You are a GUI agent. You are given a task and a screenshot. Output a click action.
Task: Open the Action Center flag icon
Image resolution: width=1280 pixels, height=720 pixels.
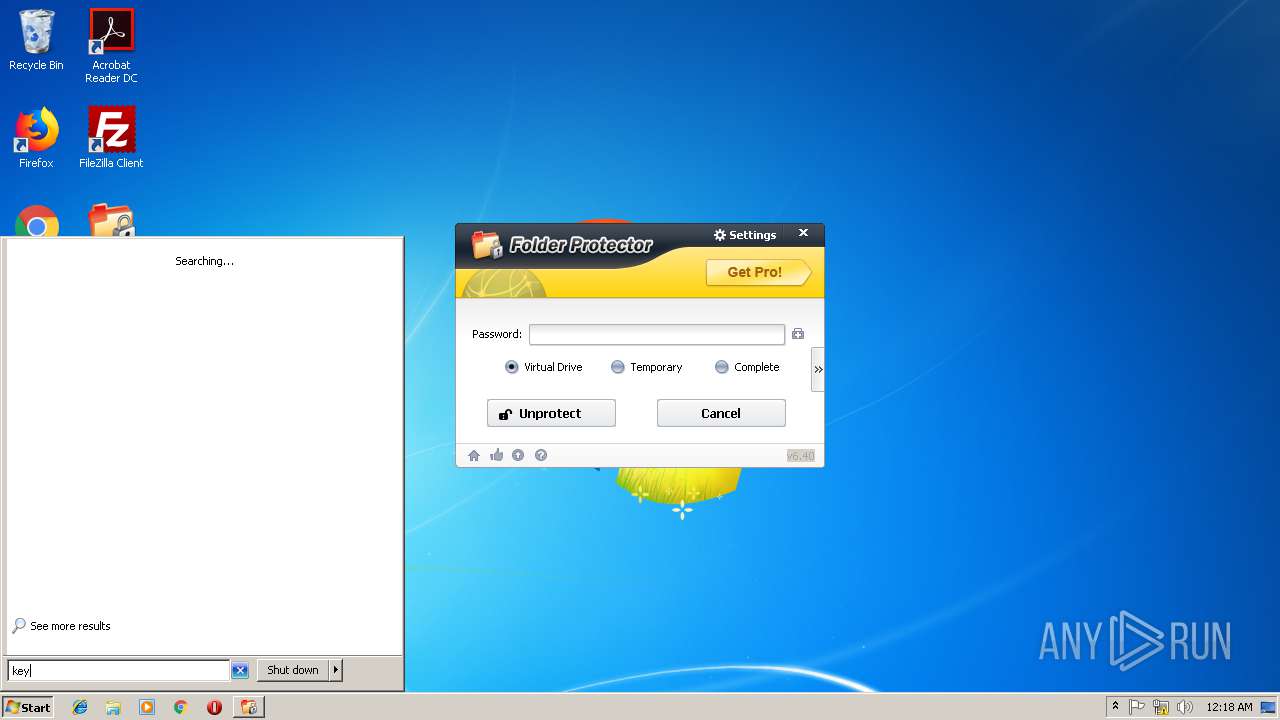(x=1137, y=707)
